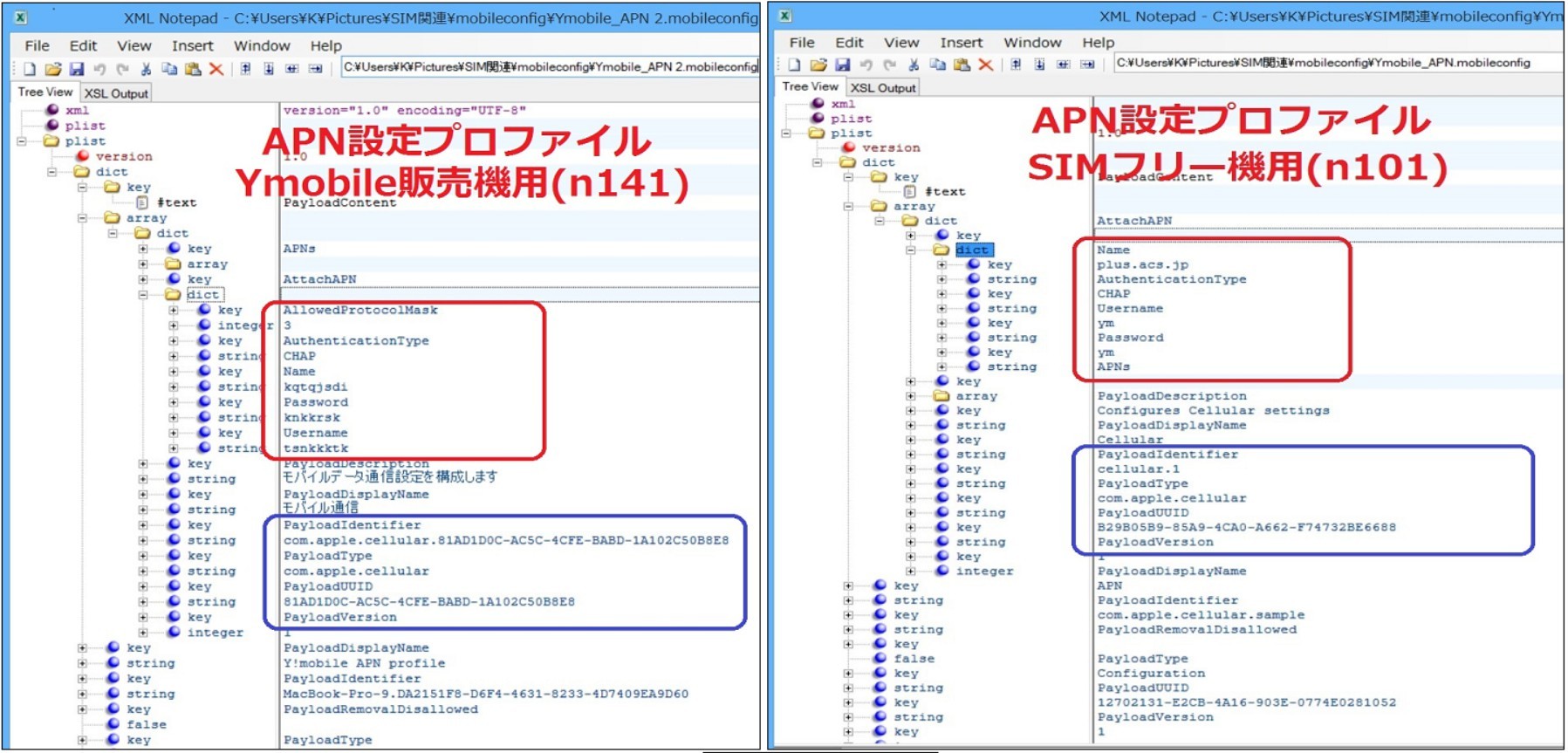Click Nudge Up icon in Ymobile_APN 2 window
1568x753 pixels.
246,69
